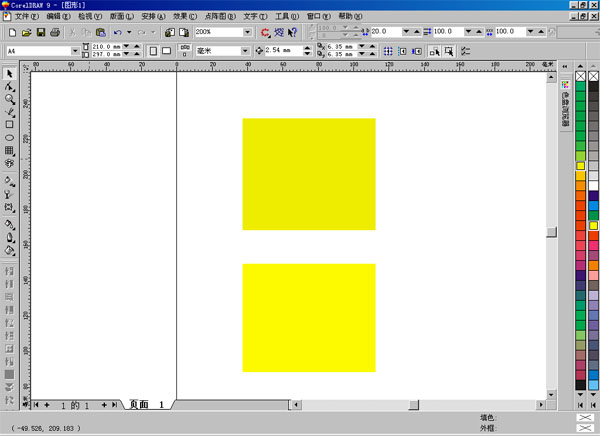Select the Graph Paper grid tool
The image size is (600, 436).
pos(10,150)
